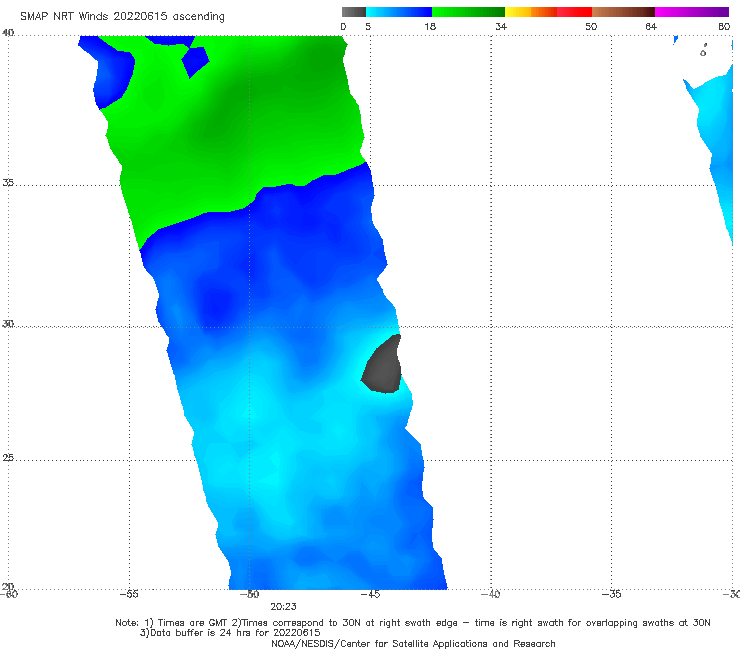Viewport: 740px width, 650px height.
Task: Click the small island outline in the top right
Action: pyautogui.click(x=703, y=51)
